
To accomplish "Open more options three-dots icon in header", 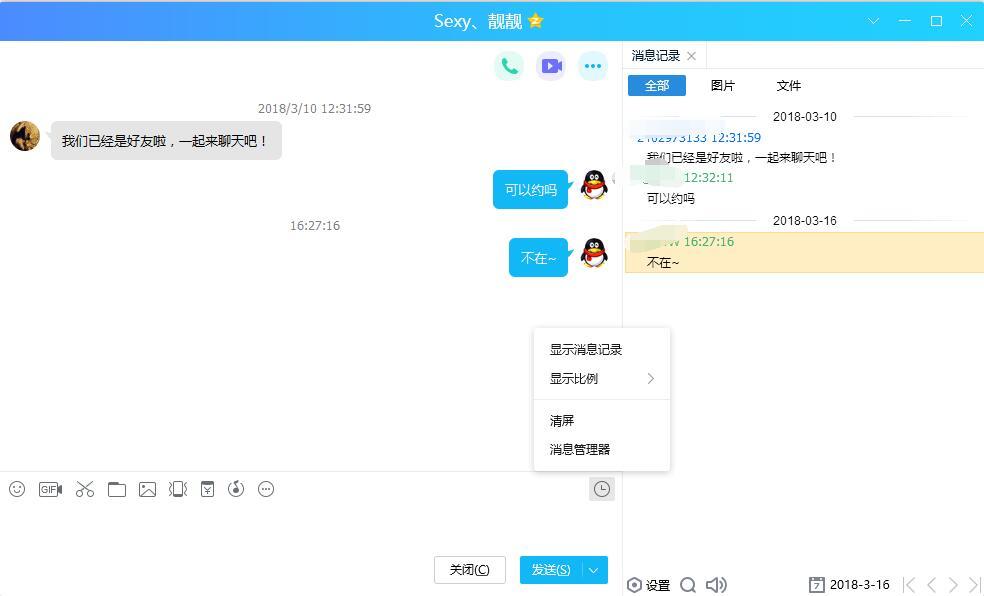I will coord(592,66).
